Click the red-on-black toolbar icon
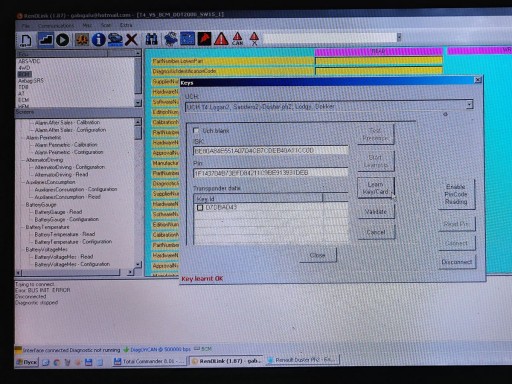Screen dimensions: 512x384 [x=204, y=39]
